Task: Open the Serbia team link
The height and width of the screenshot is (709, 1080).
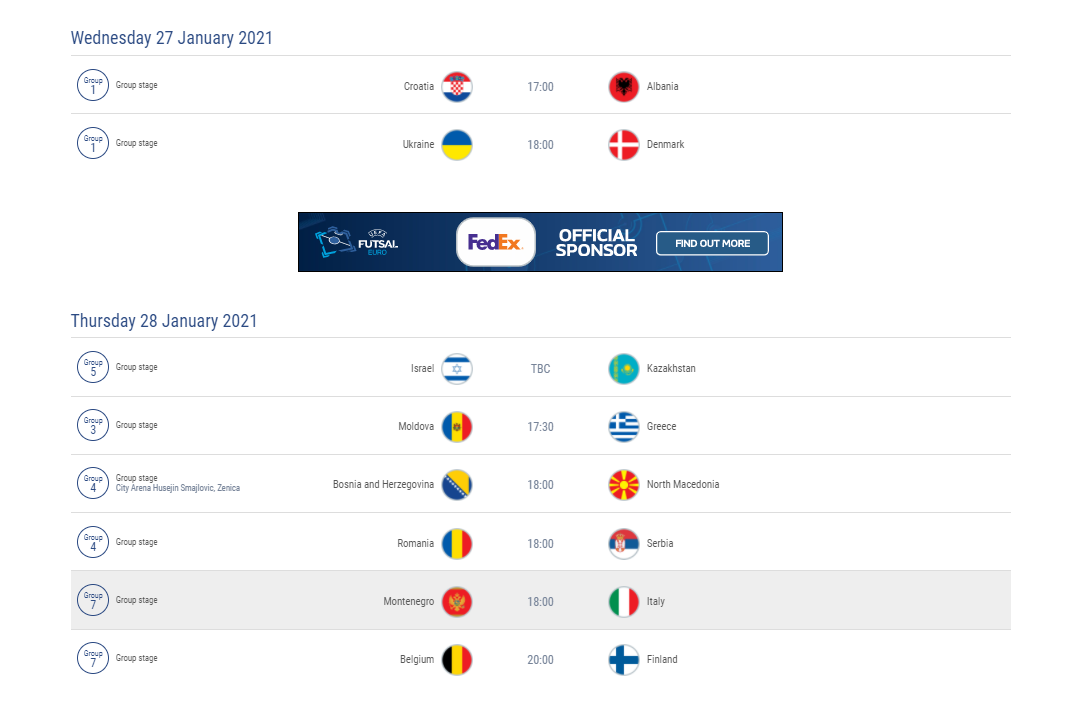Action: click(x=660, y=543)
